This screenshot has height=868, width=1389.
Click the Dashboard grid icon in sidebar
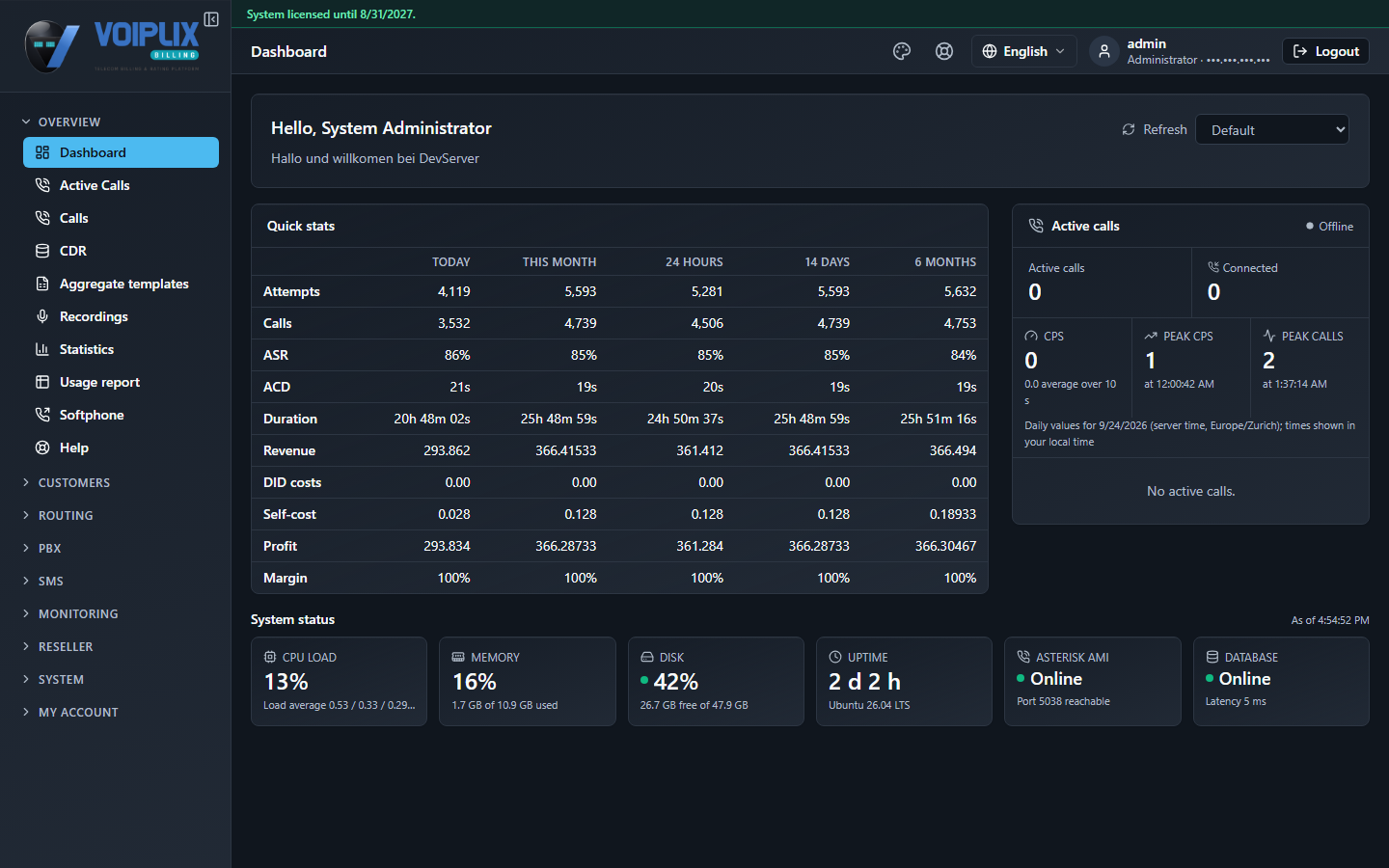[42, 152]
